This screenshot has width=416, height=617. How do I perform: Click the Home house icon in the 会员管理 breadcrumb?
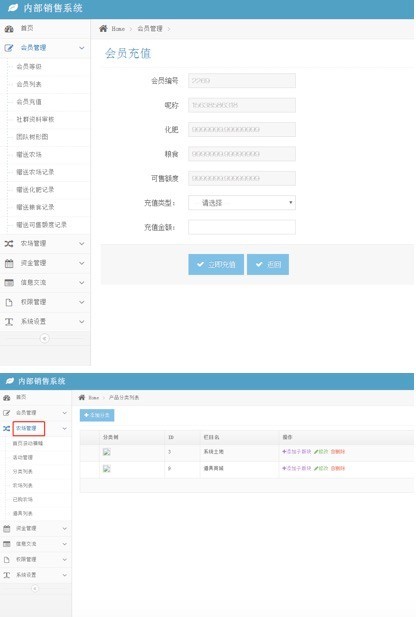tap(103, 28)
